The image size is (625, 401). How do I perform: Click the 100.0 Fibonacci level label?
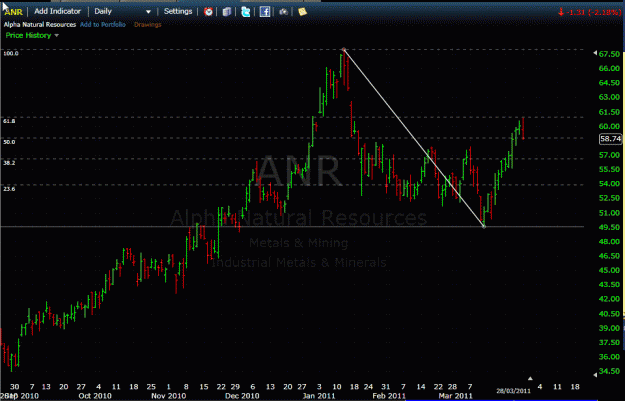[11, 53]
